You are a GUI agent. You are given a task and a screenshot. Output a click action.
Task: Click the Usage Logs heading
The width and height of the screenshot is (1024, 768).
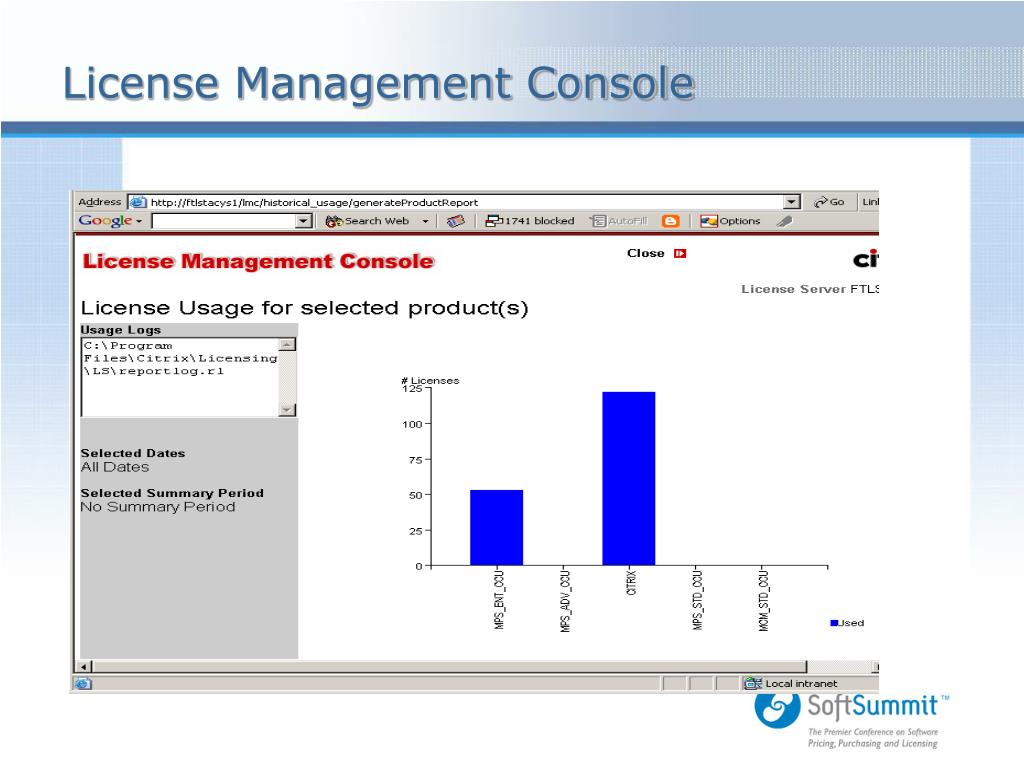120,330
